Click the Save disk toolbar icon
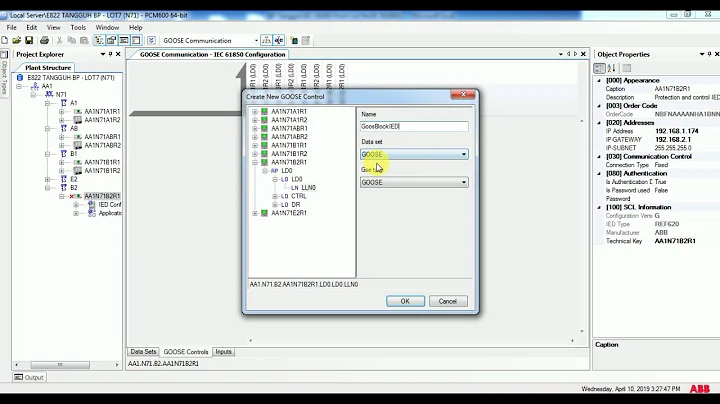720x404 pixels. pyautogui.click(x=29, y=40)
